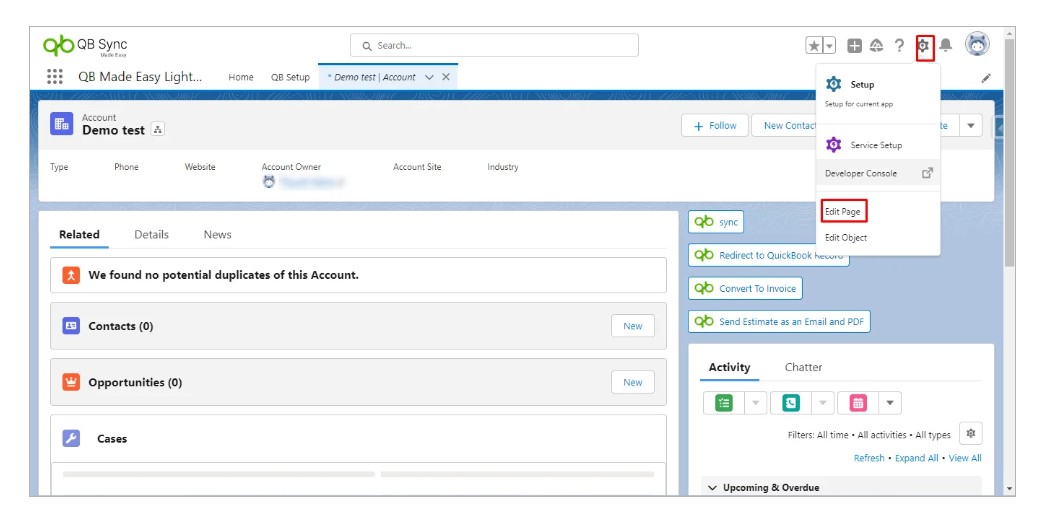Open the New Event dropdown arrow
Screen dimensions: 1043x530
[890, 403]
